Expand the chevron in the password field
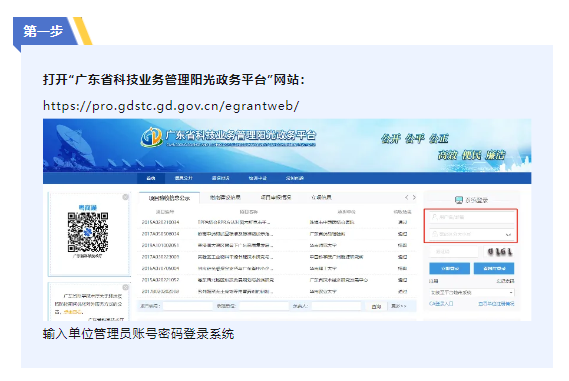Viewport: 569px width, 381px height. (508, 235)
